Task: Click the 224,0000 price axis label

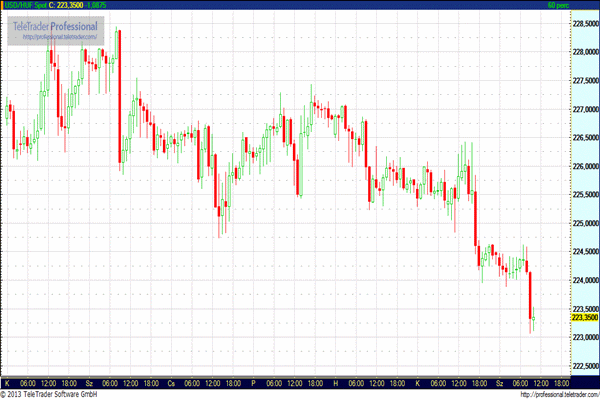Action: tap(584, 280)
